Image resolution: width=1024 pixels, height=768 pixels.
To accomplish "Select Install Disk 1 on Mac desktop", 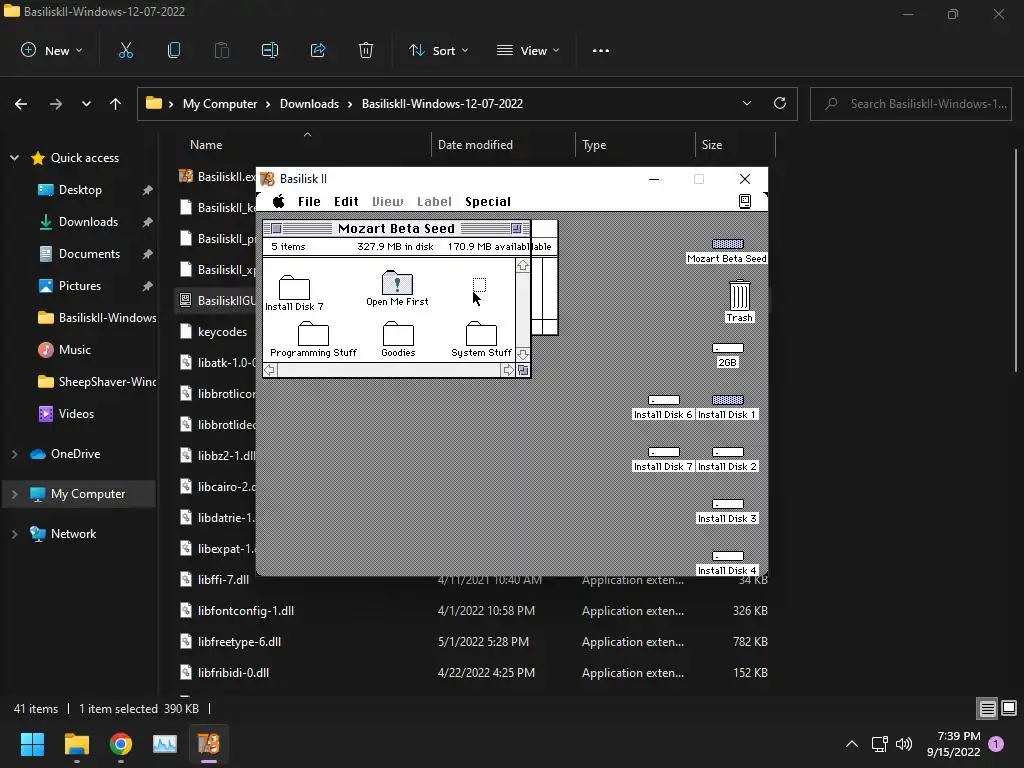I will click(x=727, y=408).
